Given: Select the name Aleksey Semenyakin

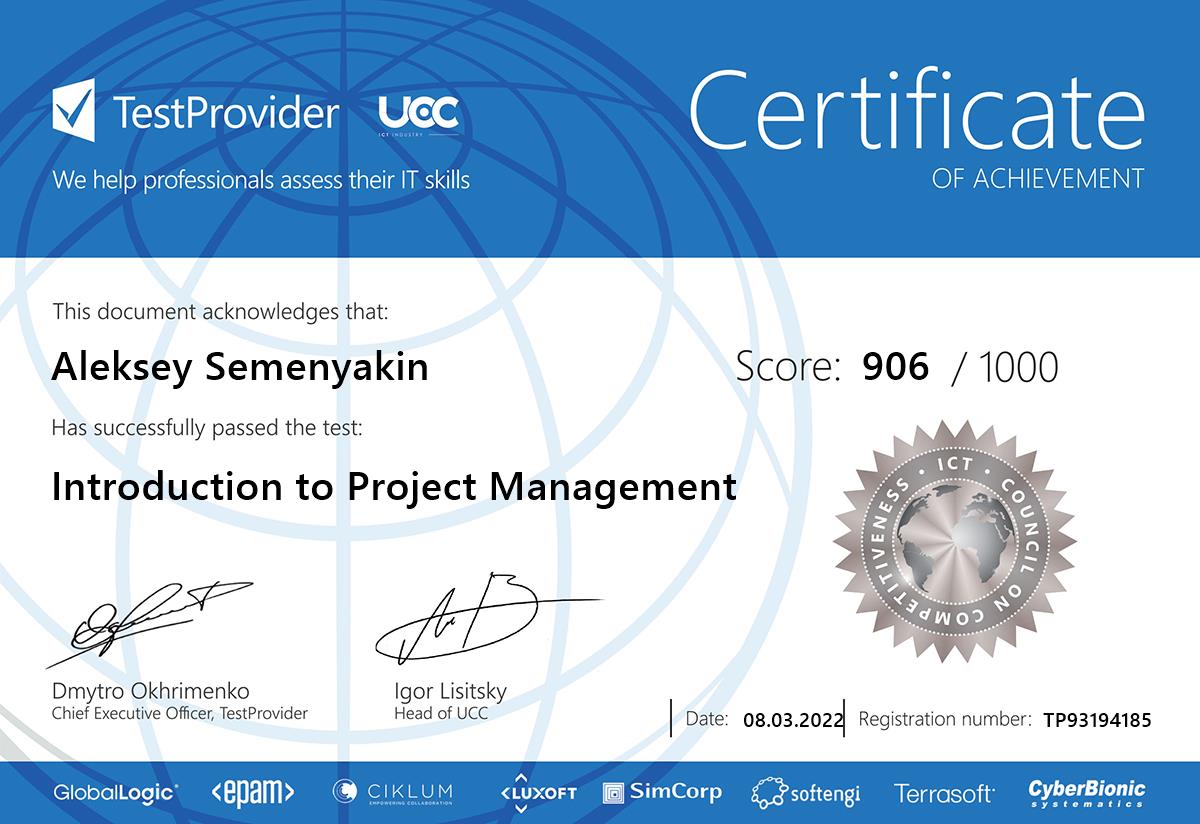Looking at the screenshot, I should pos(240,367).
